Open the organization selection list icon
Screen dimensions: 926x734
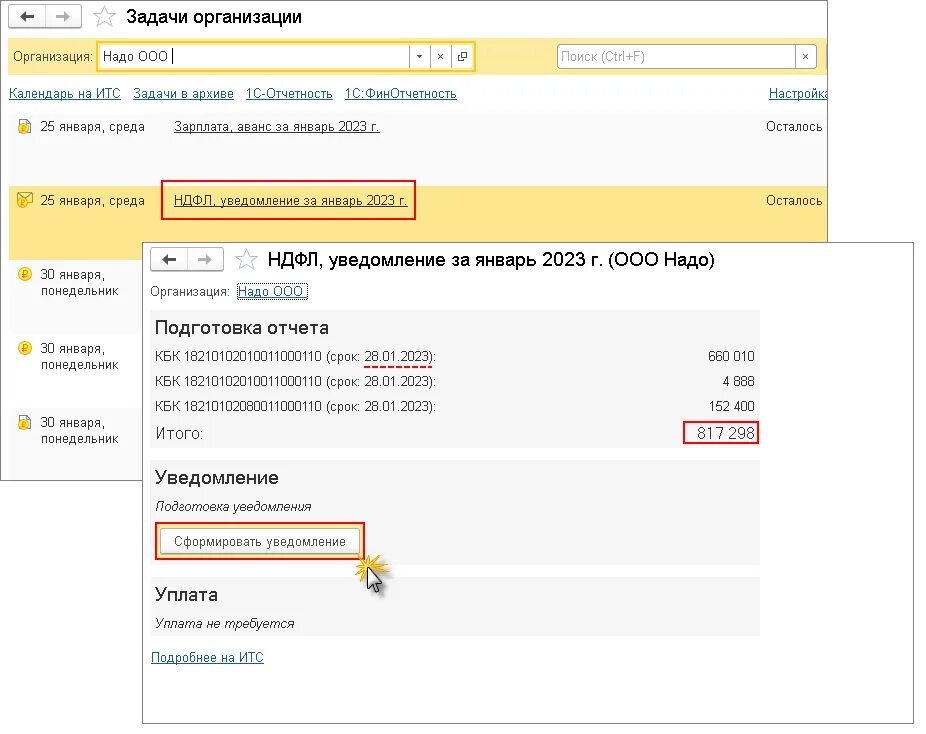pos(461,56)
